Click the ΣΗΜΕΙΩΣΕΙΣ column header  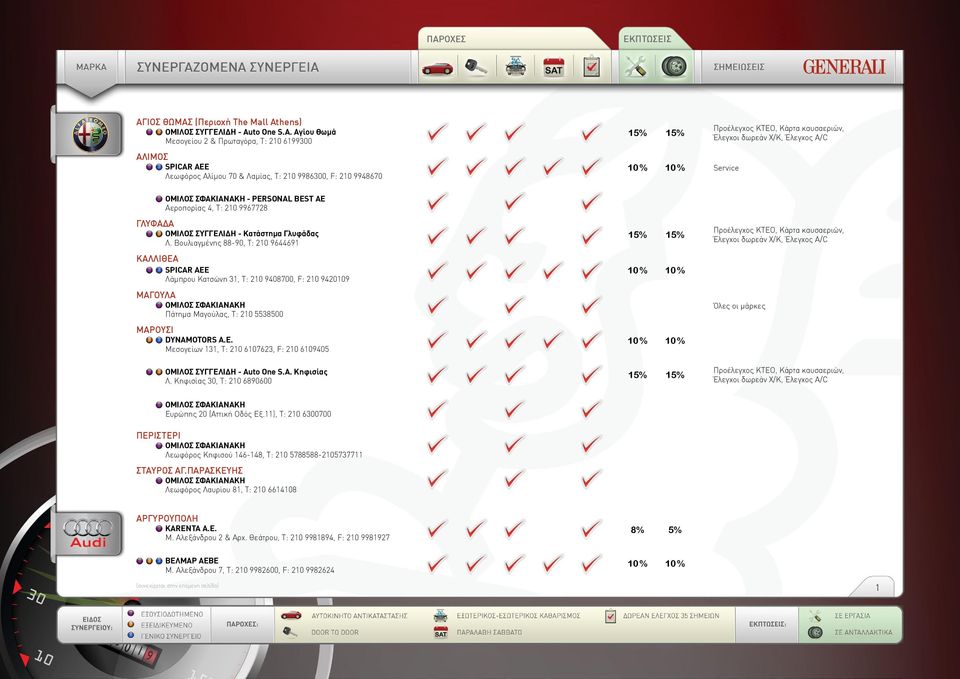coord(739,67)
